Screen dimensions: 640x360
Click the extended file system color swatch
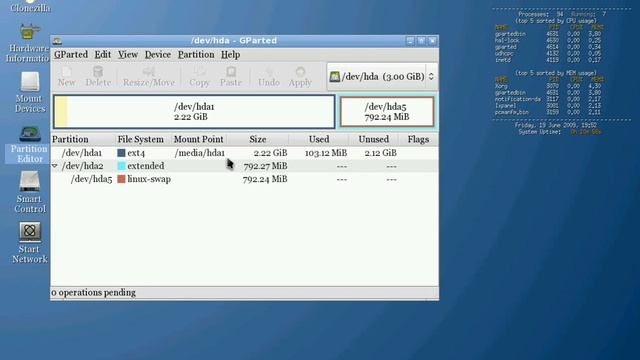[121, 166]
